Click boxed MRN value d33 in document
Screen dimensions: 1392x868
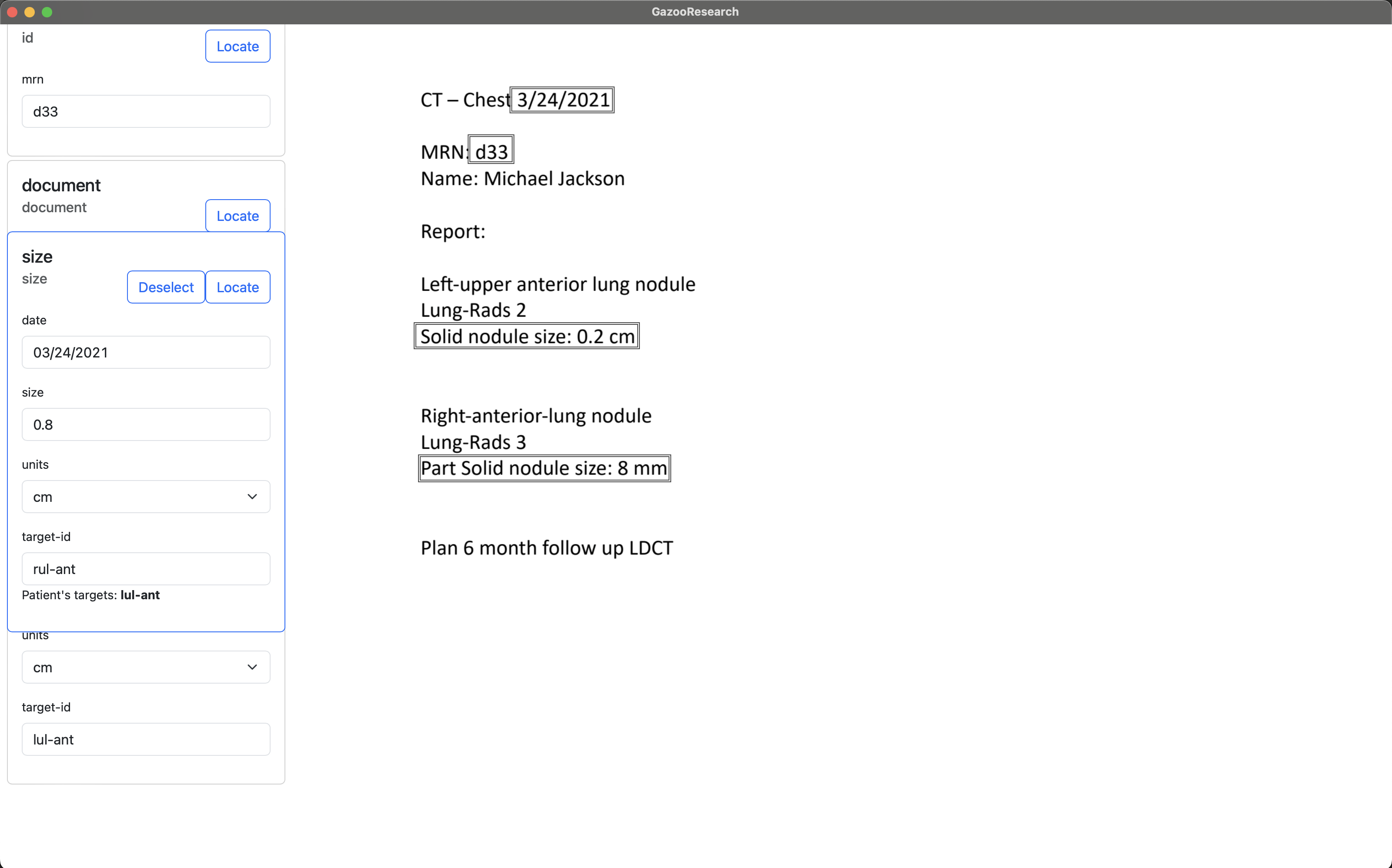[491, 152]
